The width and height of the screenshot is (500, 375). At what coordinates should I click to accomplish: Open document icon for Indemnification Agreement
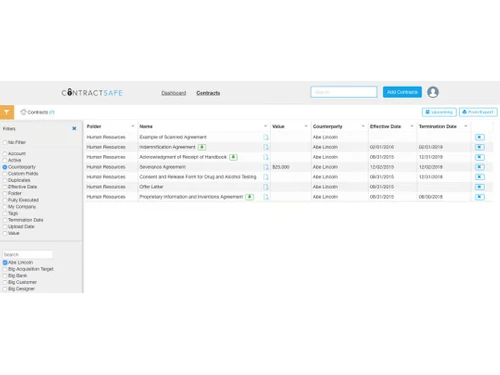coord(266,147)
